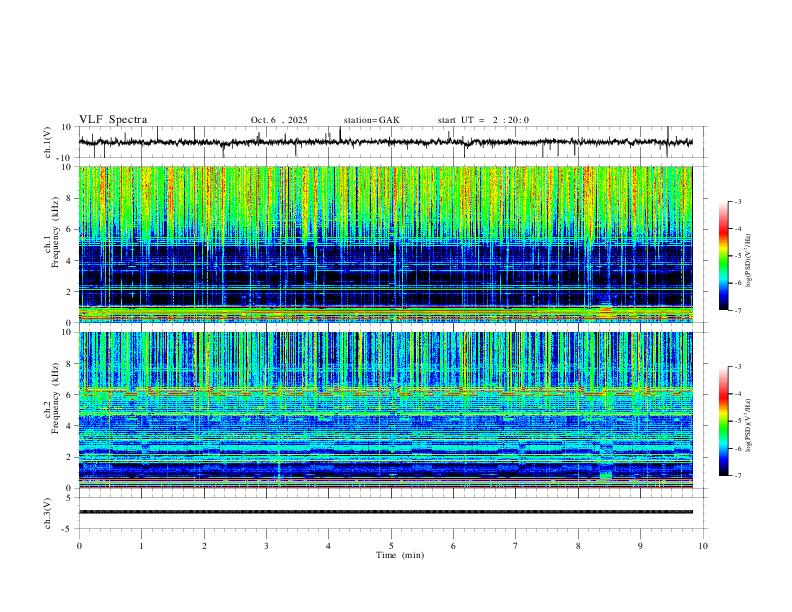This screenshot has height=612, width=792.
Task: Click the ch.1 Frequency (kHz) axis label
Action: click(x=51, y=232)
